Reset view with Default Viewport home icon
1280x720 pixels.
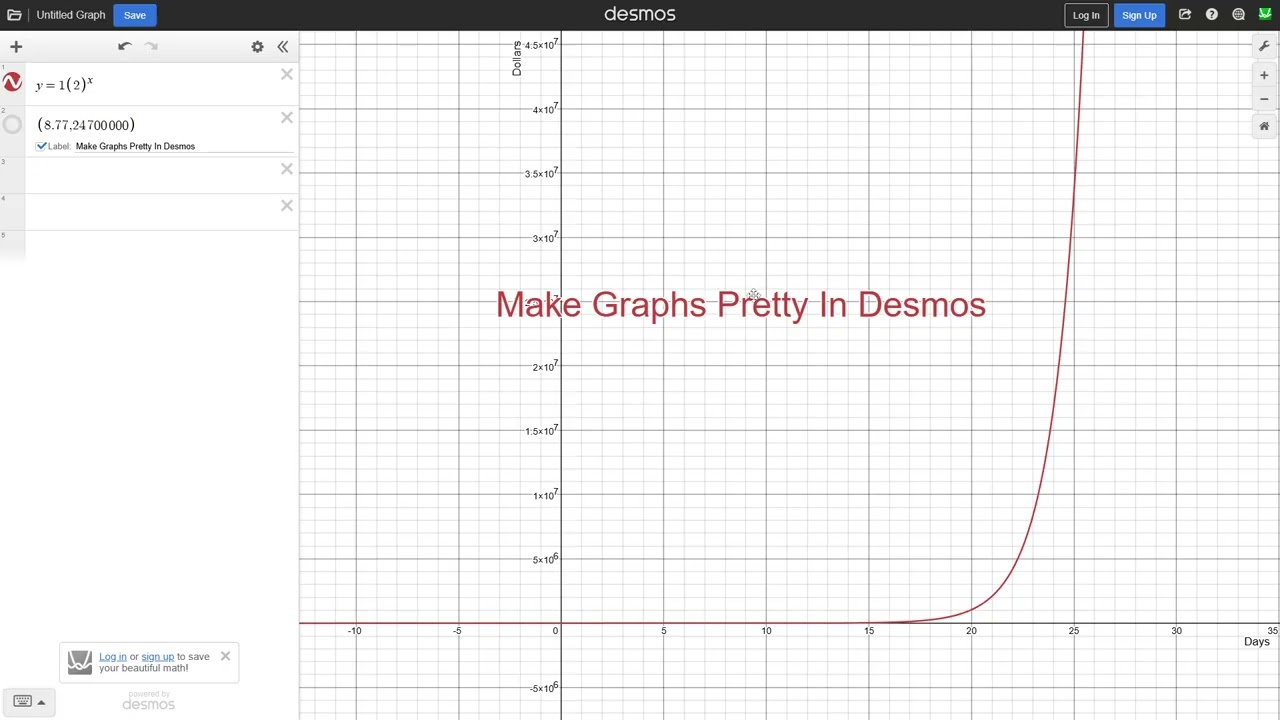point(1264,126)
